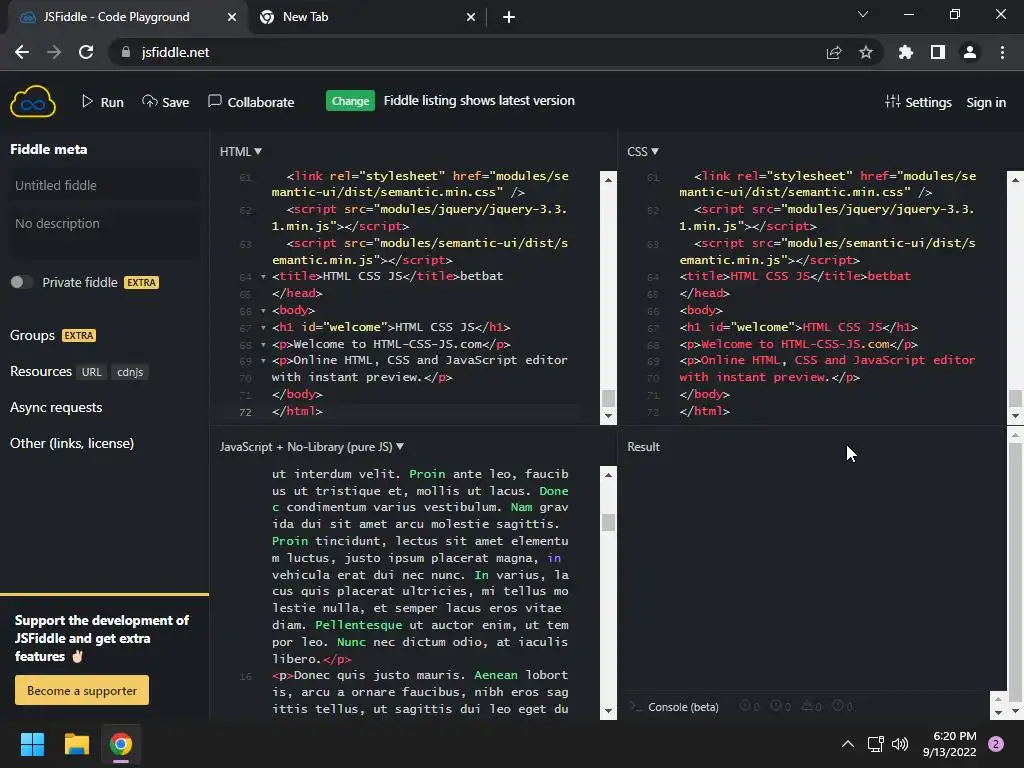1024x768 pixels.
Task: Collapse the fold arrow at line 69
Action: (263, 360)
